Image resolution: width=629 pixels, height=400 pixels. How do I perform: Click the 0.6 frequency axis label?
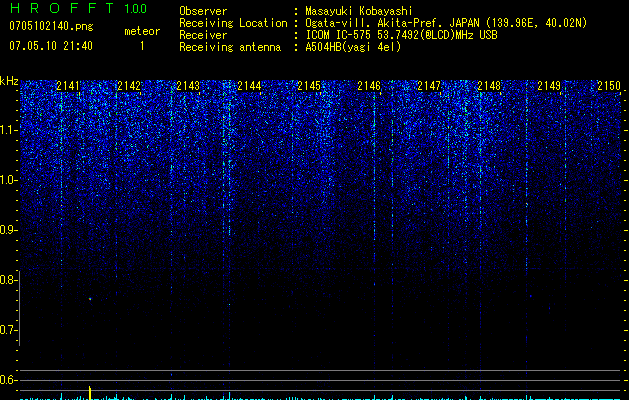pyautogui.click(x=8, y=380)
